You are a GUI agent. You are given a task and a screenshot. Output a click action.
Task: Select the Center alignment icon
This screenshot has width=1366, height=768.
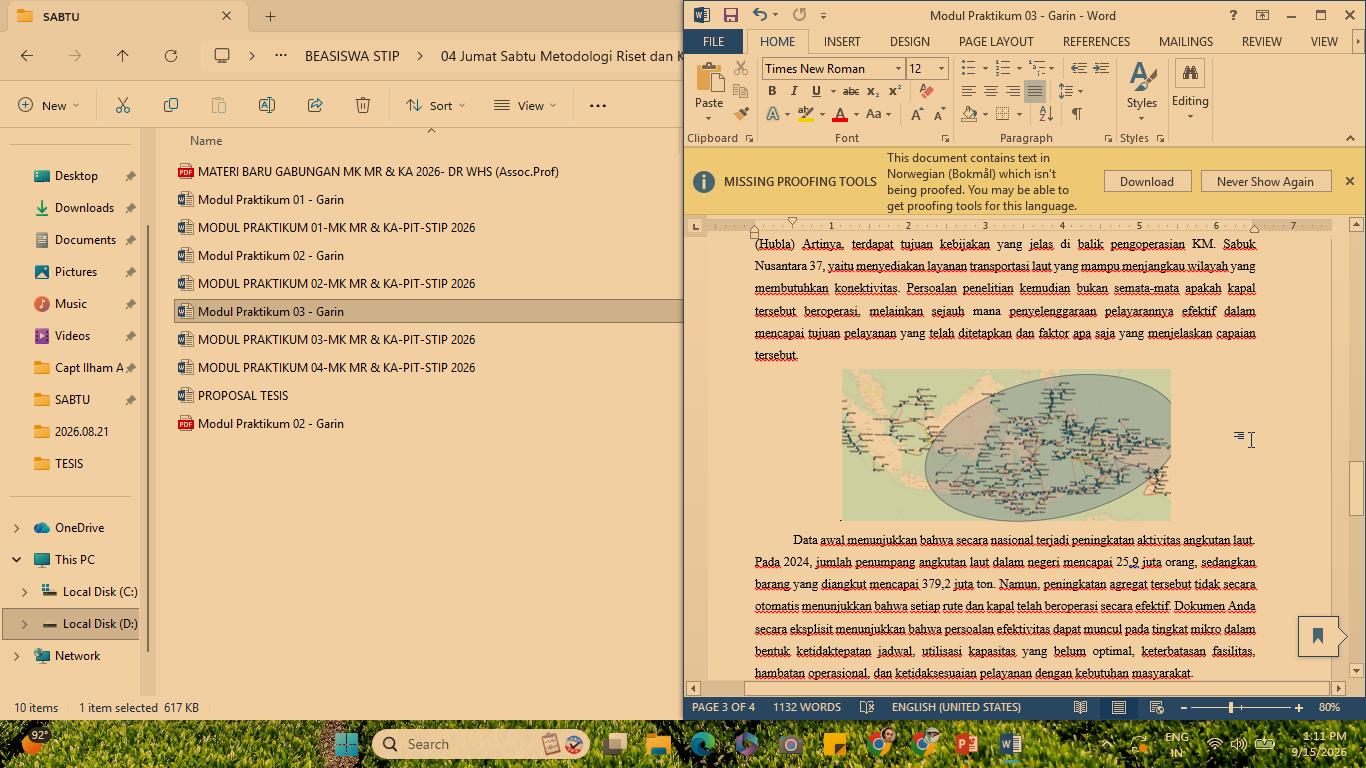[991, 91]
